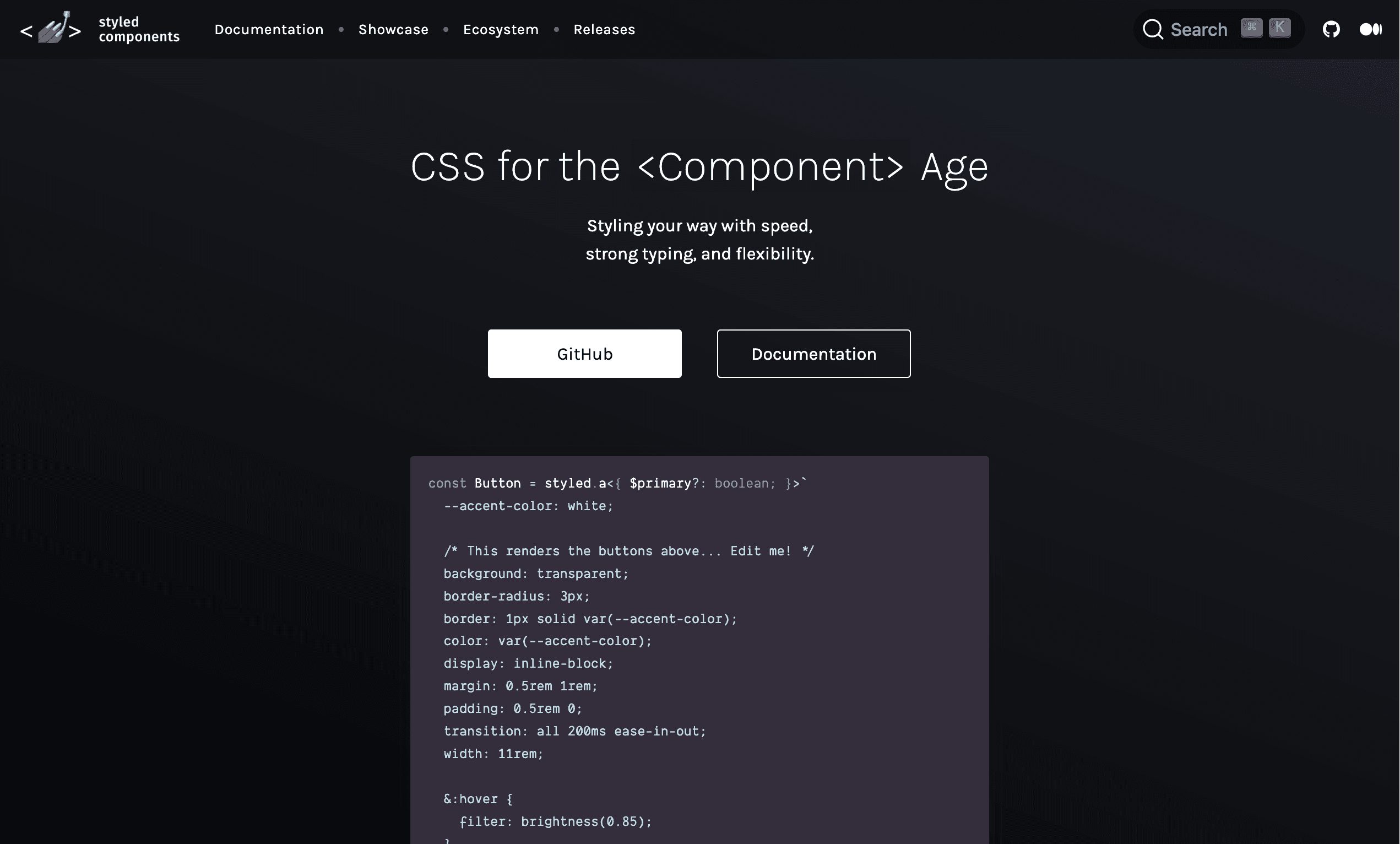The height and width of the screenshot is (844, 1400).
Task: Click the "background: transparent;" code line
Action: tap(536, 574)
